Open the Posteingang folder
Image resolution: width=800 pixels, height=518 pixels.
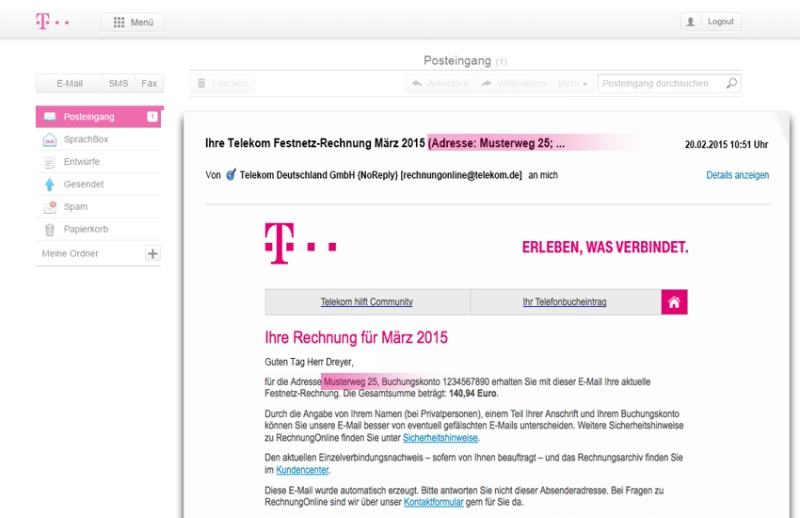pyautogui.click(x=99, y=117)
